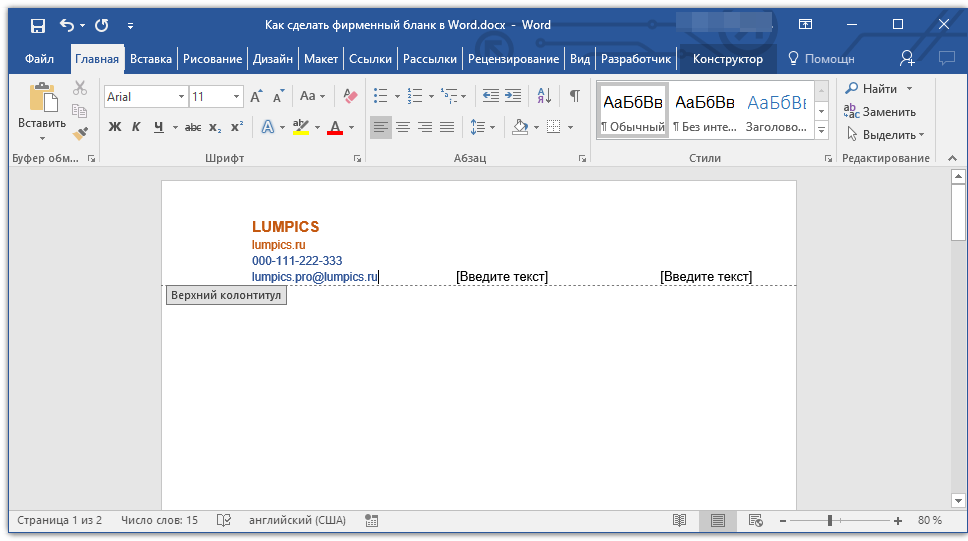Click the Increase Indent icon

click(513, 96)
